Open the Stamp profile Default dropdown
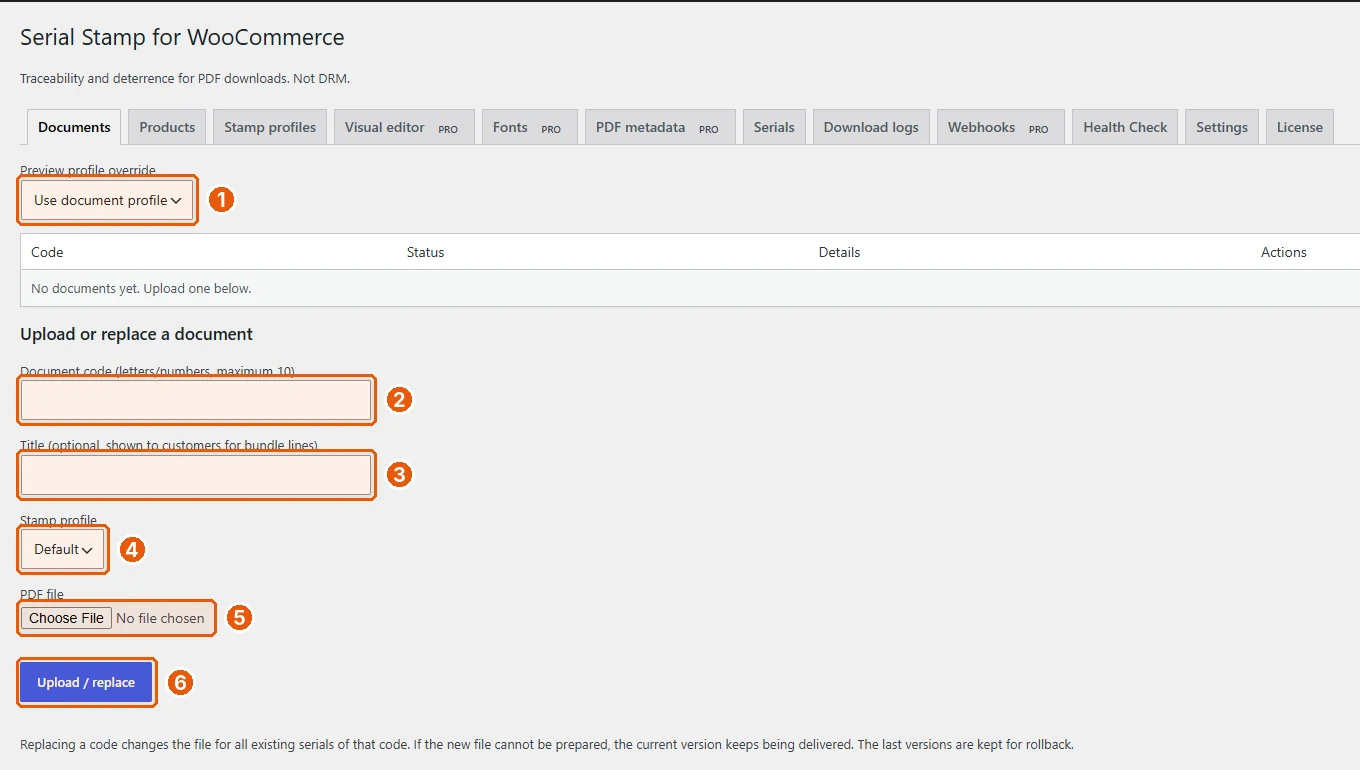This screenshot has width=1360, height=770. click(63, 549)
